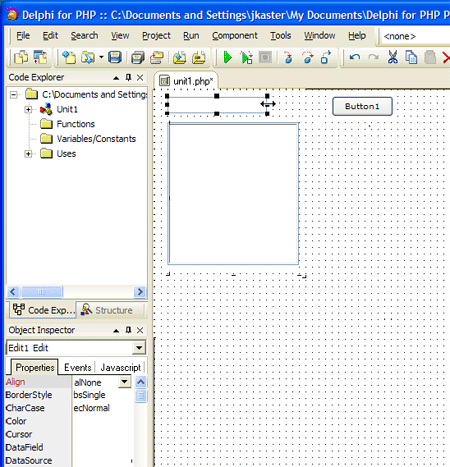
Task: Click Button1 on the form designer
Action: 362,106
